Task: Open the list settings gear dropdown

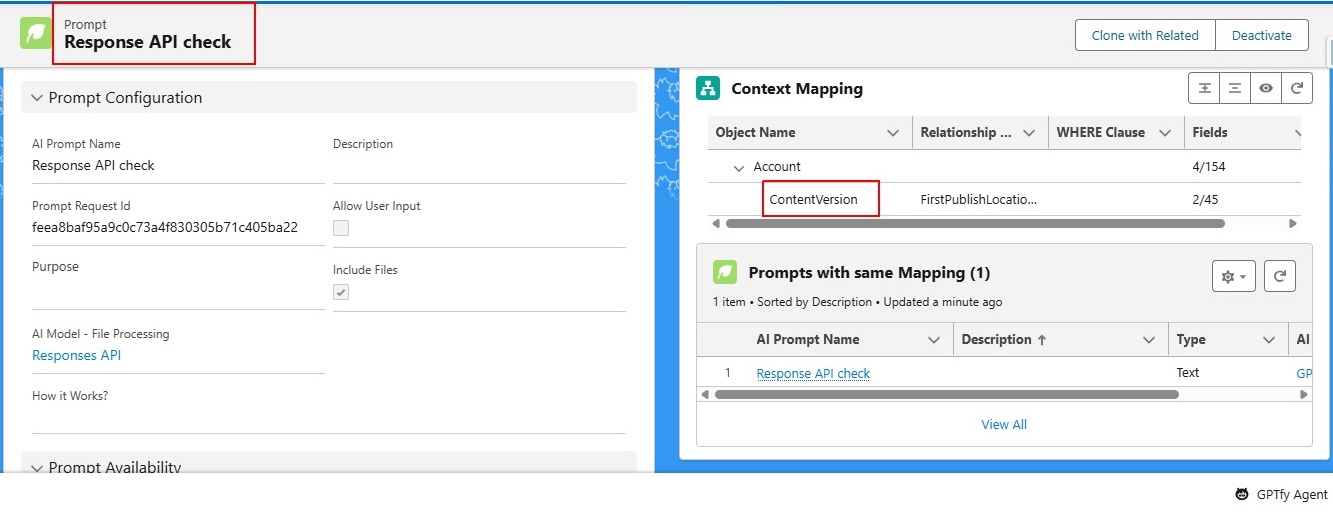Action: 1233,276
